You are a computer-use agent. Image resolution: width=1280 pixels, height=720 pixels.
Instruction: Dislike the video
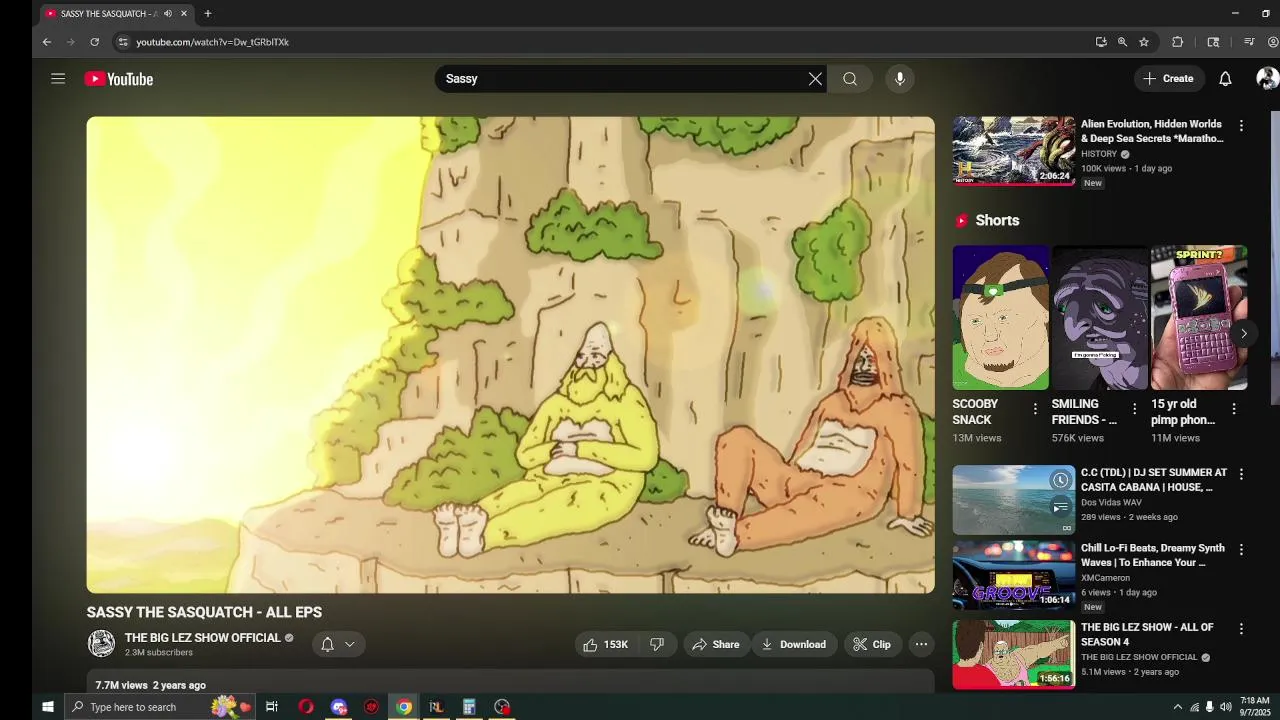[657, 645]
